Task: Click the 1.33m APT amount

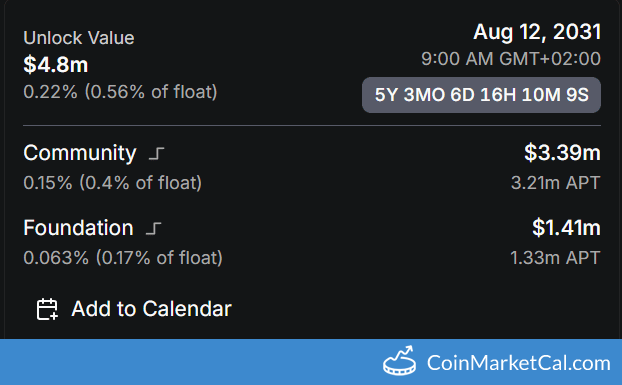Action: [x=555, y=258]
